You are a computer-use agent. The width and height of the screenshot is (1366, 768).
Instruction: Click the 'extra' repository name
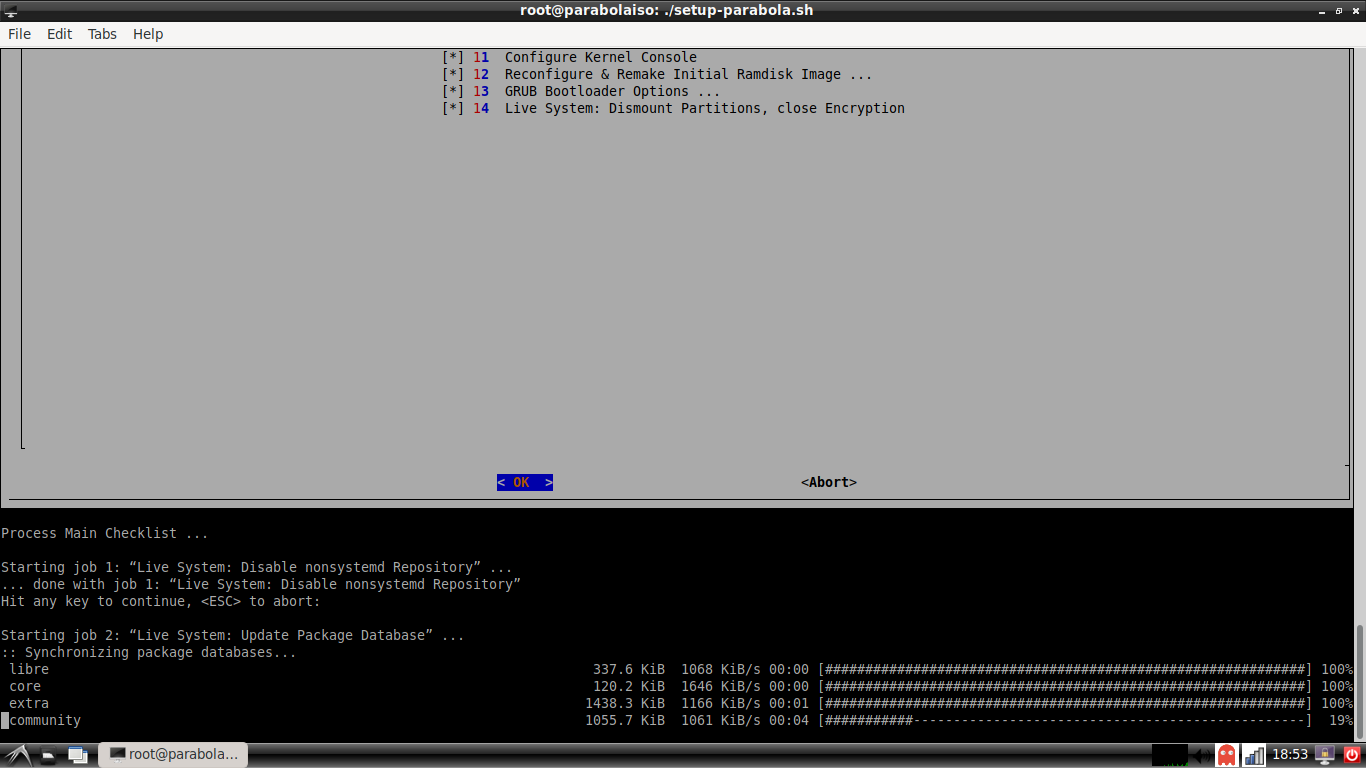(29, 703)
